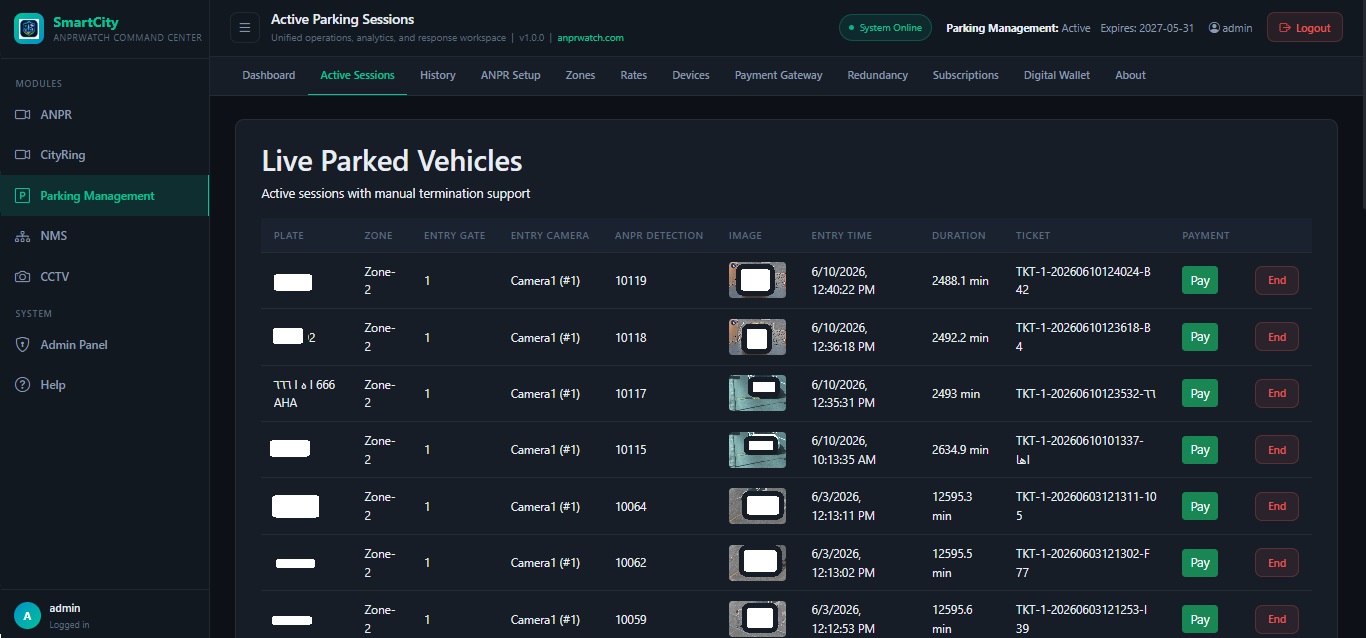Click the NMS network icon
This screenshot has height=638, width=1366.
[22, 236]
